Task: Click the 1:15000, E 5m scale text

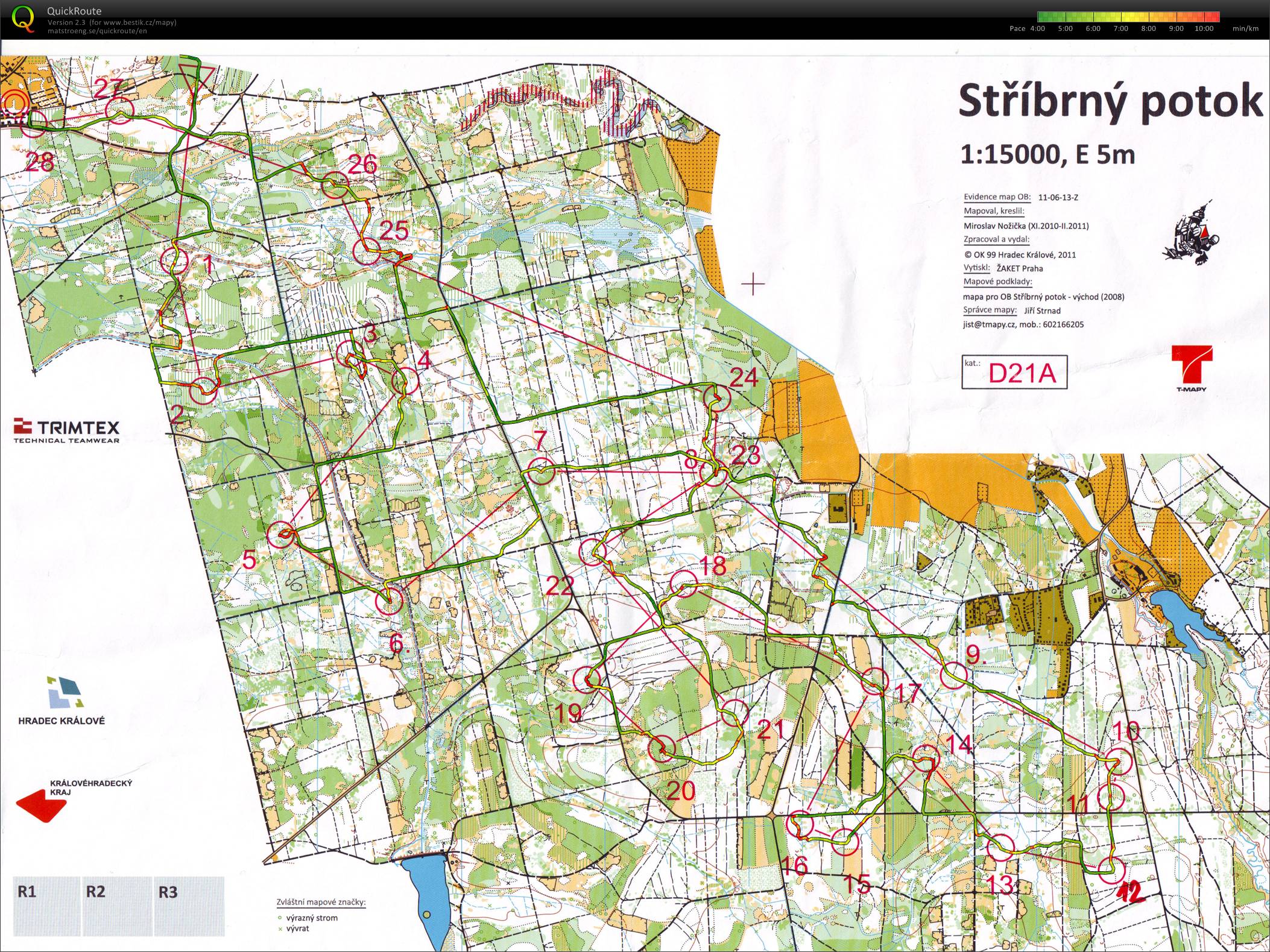Action: point(1047,154)
